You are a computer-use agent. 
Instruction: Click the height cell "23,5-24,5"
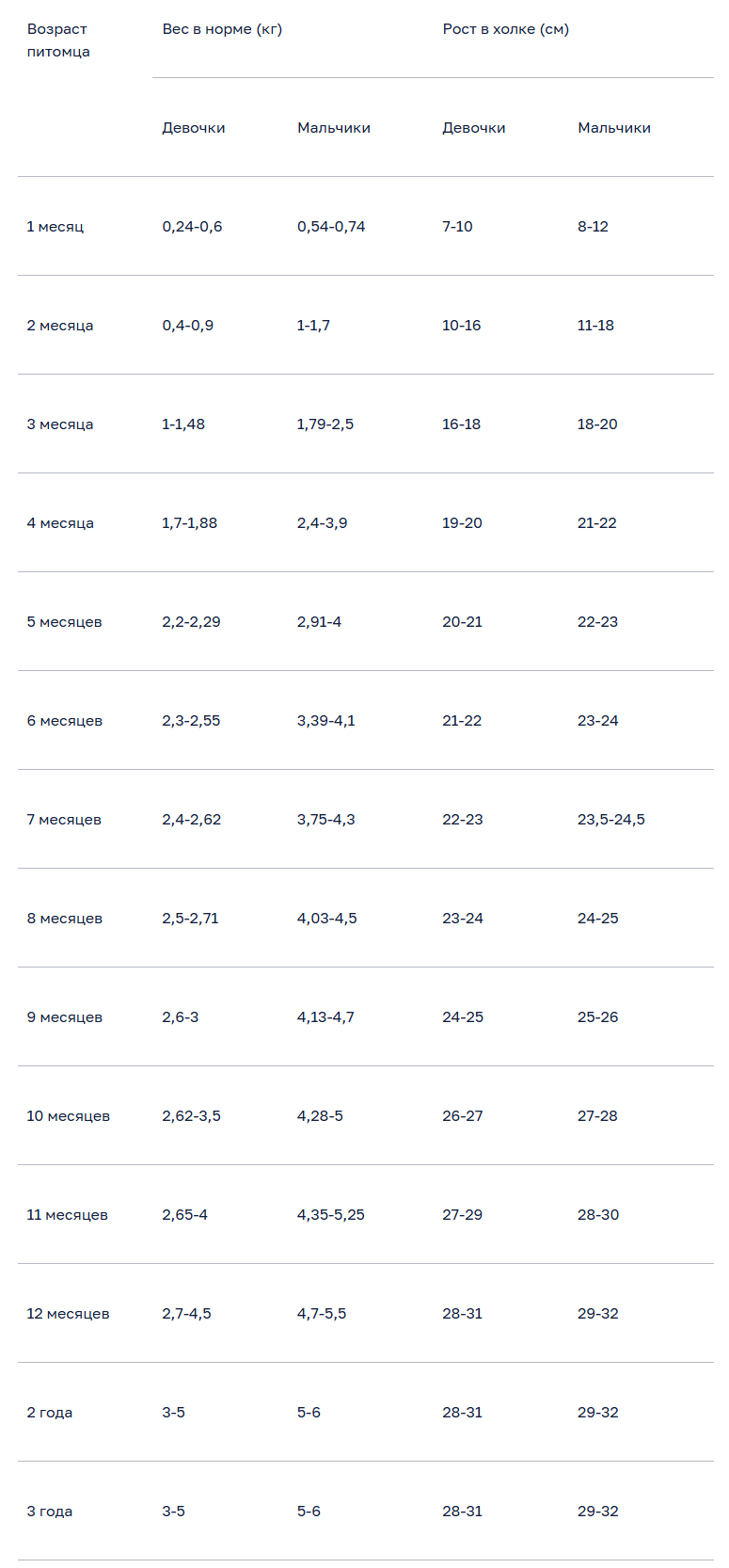[611, 820]
